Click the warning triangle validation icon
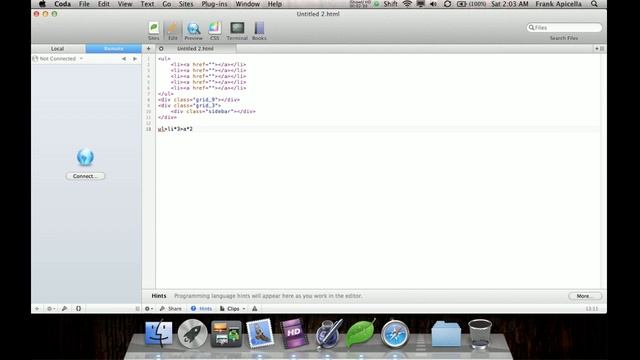Screen dimensions: 640x360 tap(255, 309)
